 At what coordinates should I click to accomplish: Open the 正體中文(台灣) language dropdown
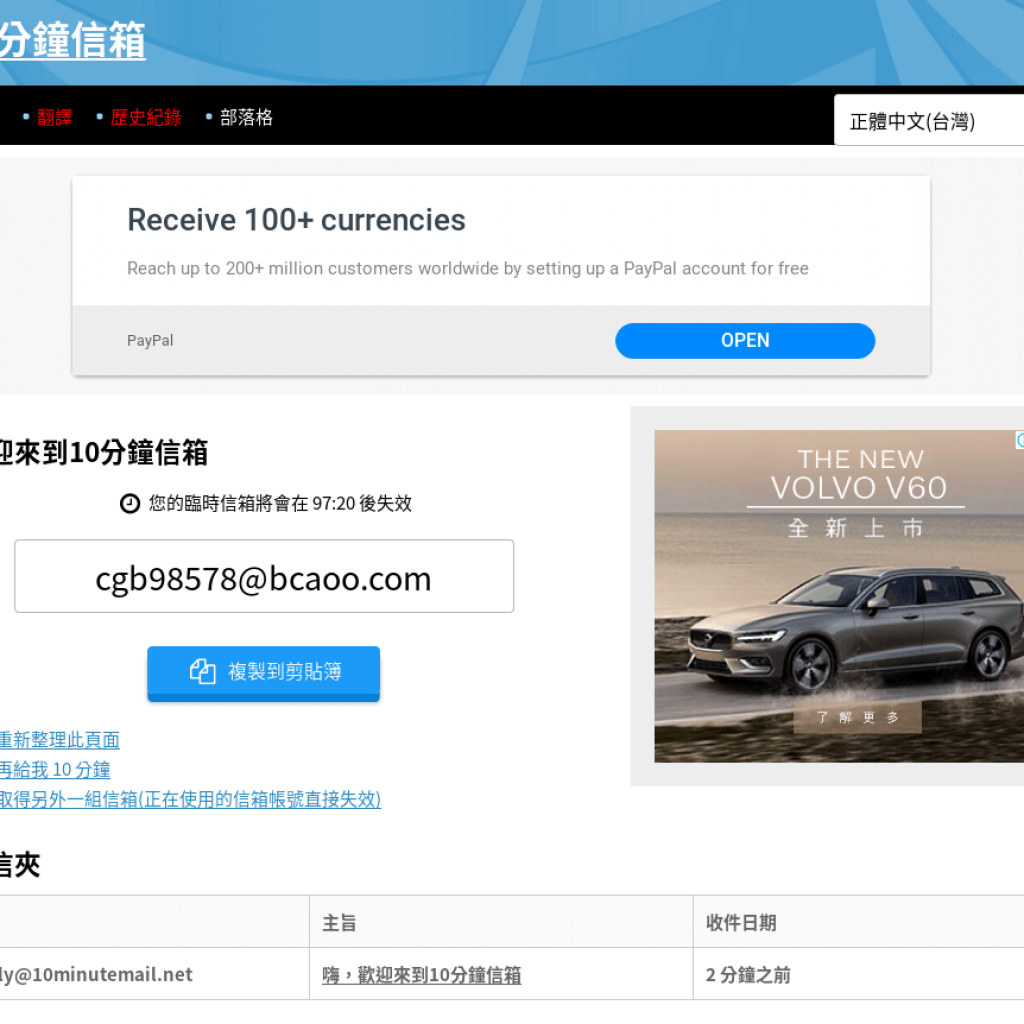928,119
